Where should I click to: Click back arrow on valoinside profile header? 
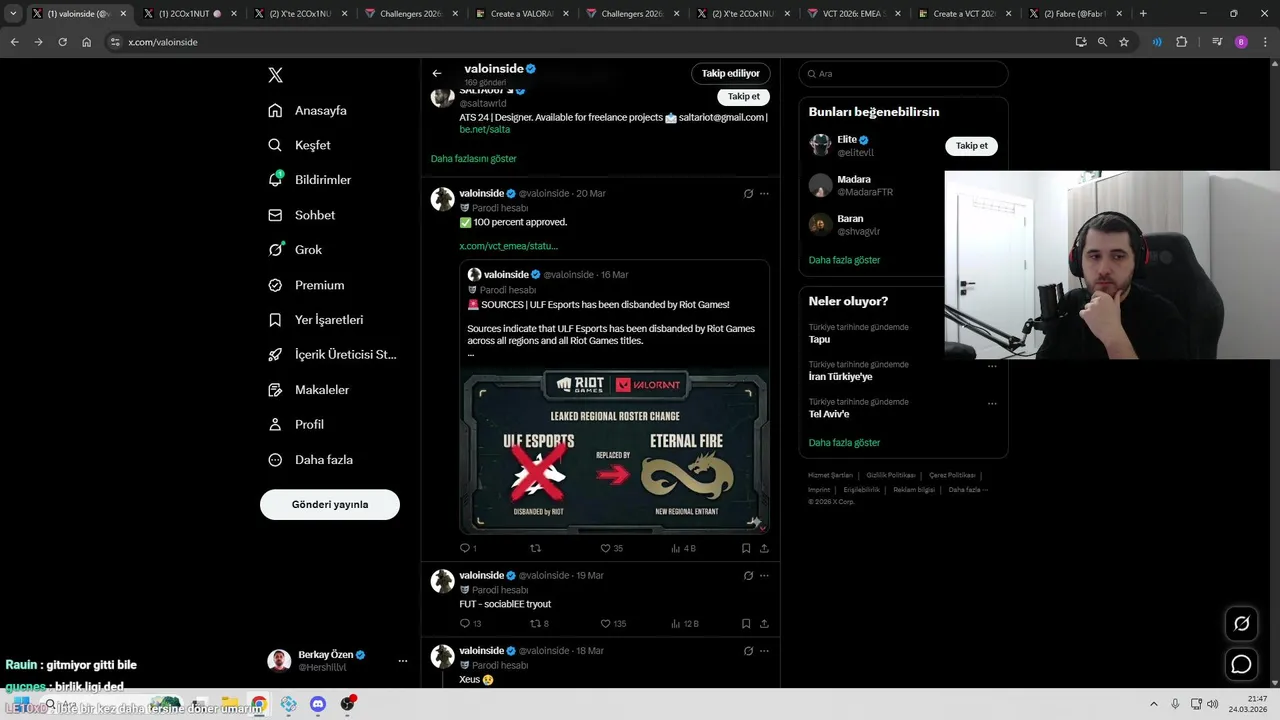[x=437, y=73]
